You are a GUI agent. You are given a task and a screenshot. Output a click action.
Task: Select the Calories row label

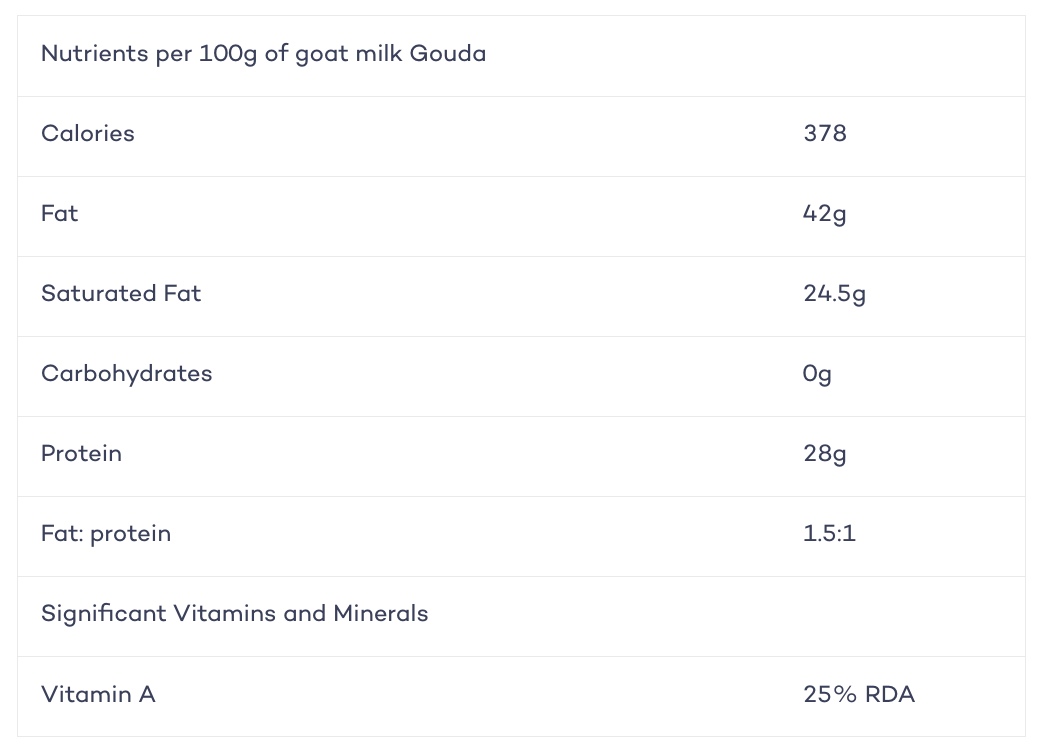click(x=88, y=133)
